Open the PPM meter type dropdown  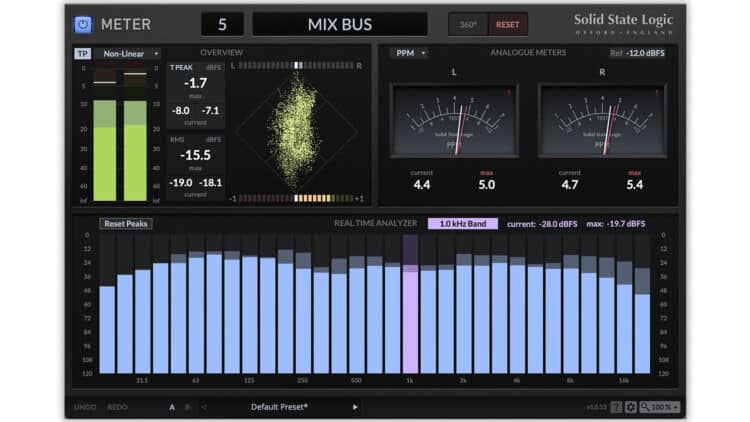pyautogui.click(x=409, y=53)
